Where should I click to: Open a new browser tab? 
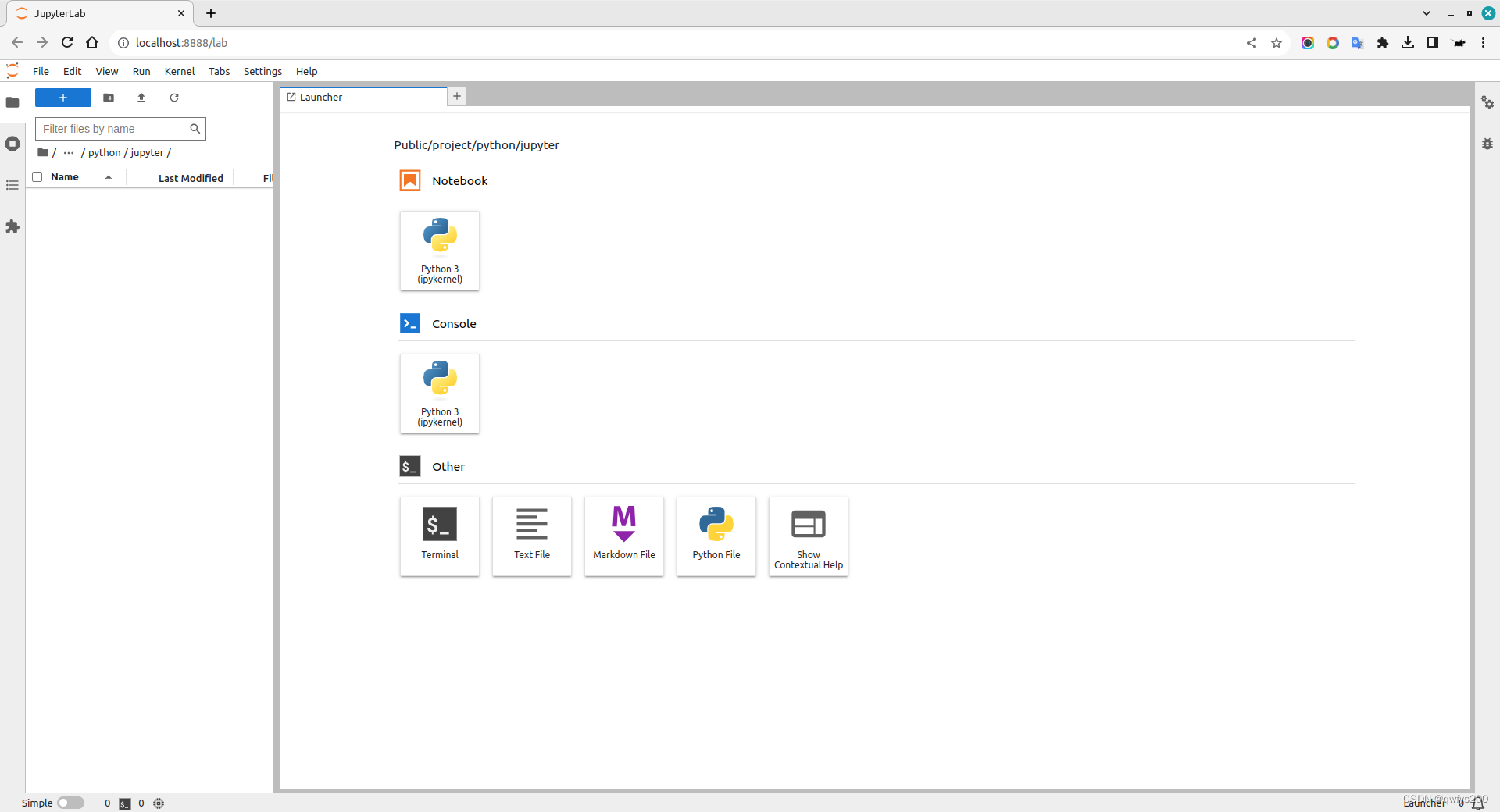[211, 13]
